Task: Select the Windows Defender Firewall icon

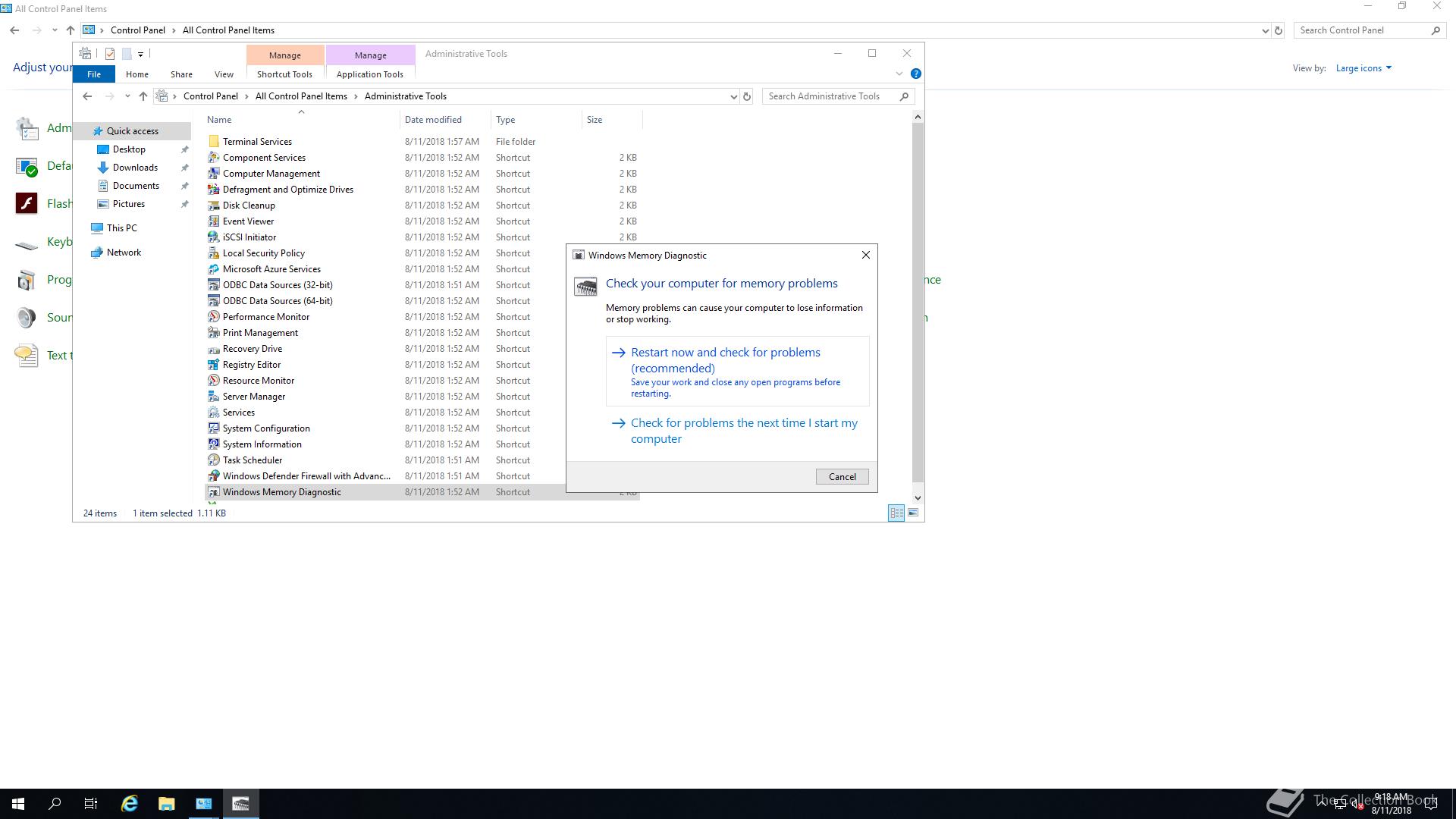Action: (214, 475)
